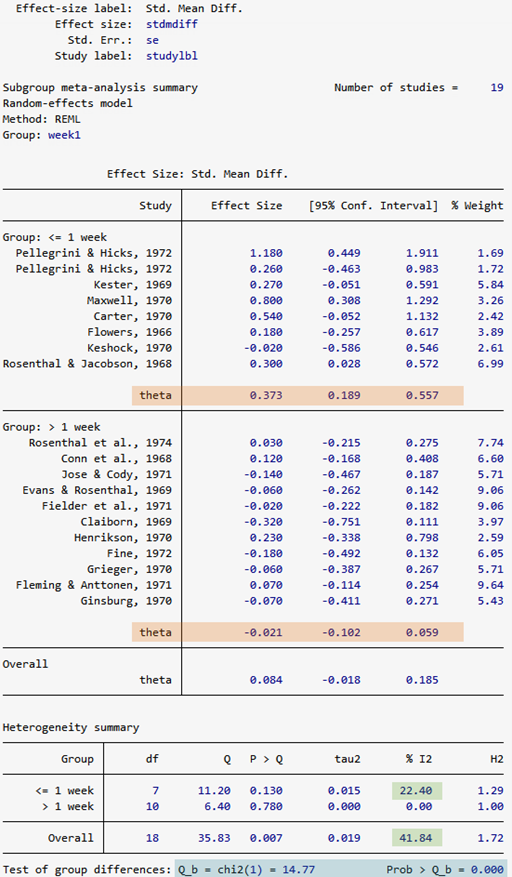Click the highlighted 22.40 I2 value
The width and height of the screenshot is (512, 877).
[x=416, y=790]
